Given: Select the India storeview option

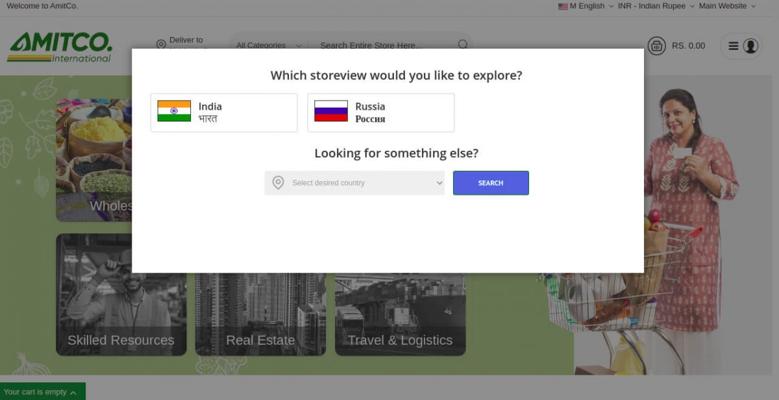Looking at the screenshot, I should point(224,112).
